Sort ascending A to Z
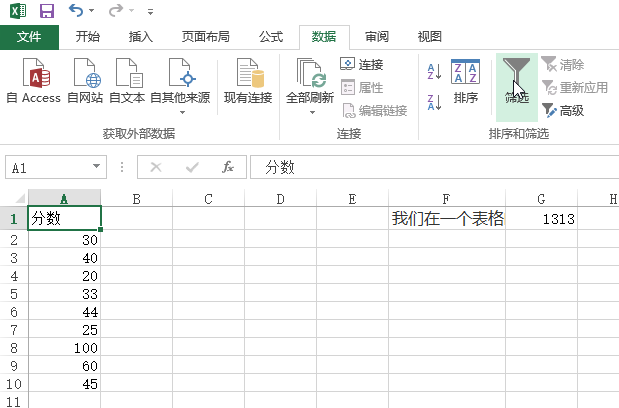This screenshot has width=619, height=408. point(434,72)
